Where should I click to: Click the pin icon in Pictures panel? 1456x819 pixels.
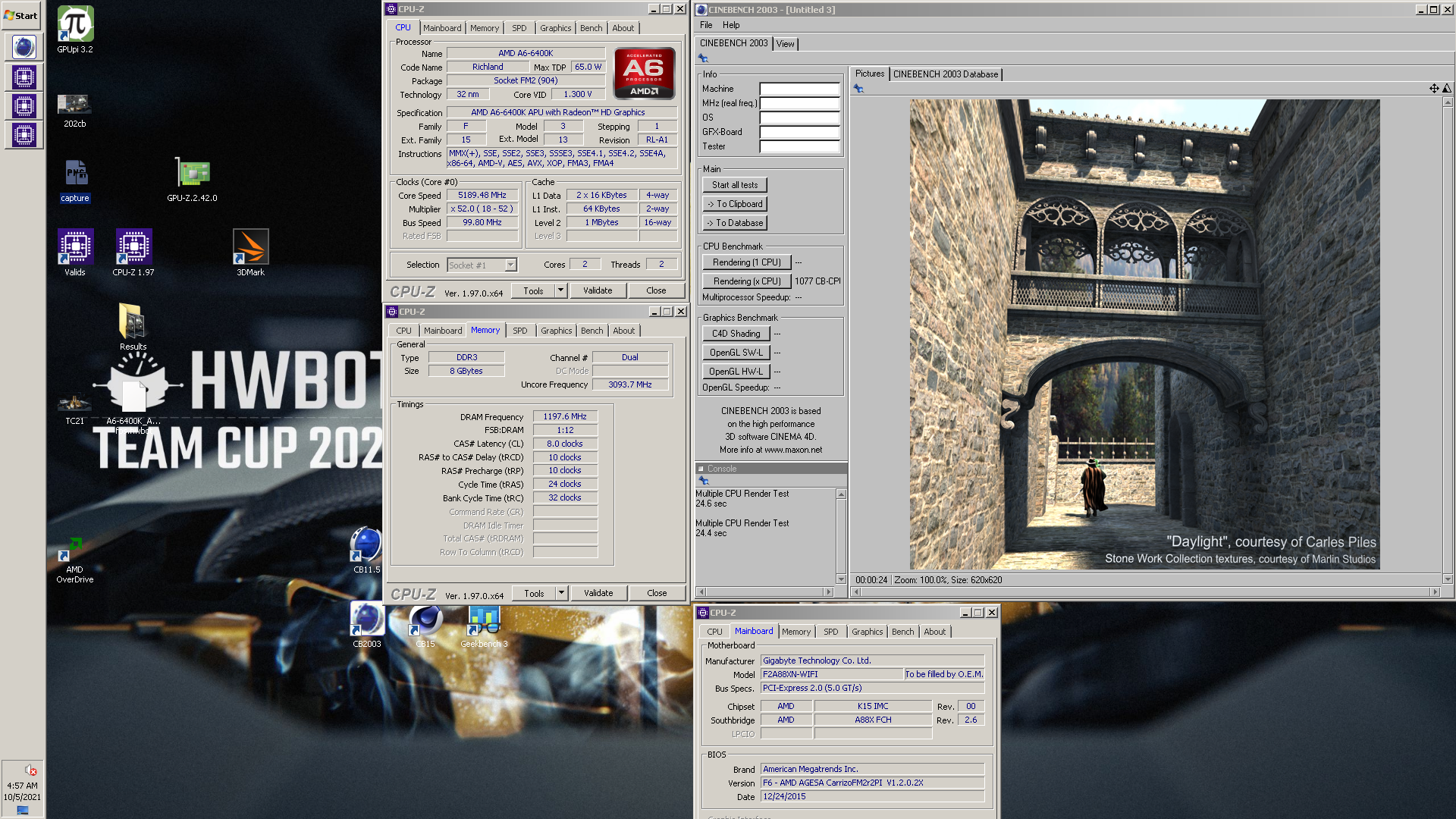(x=858, y=89)
